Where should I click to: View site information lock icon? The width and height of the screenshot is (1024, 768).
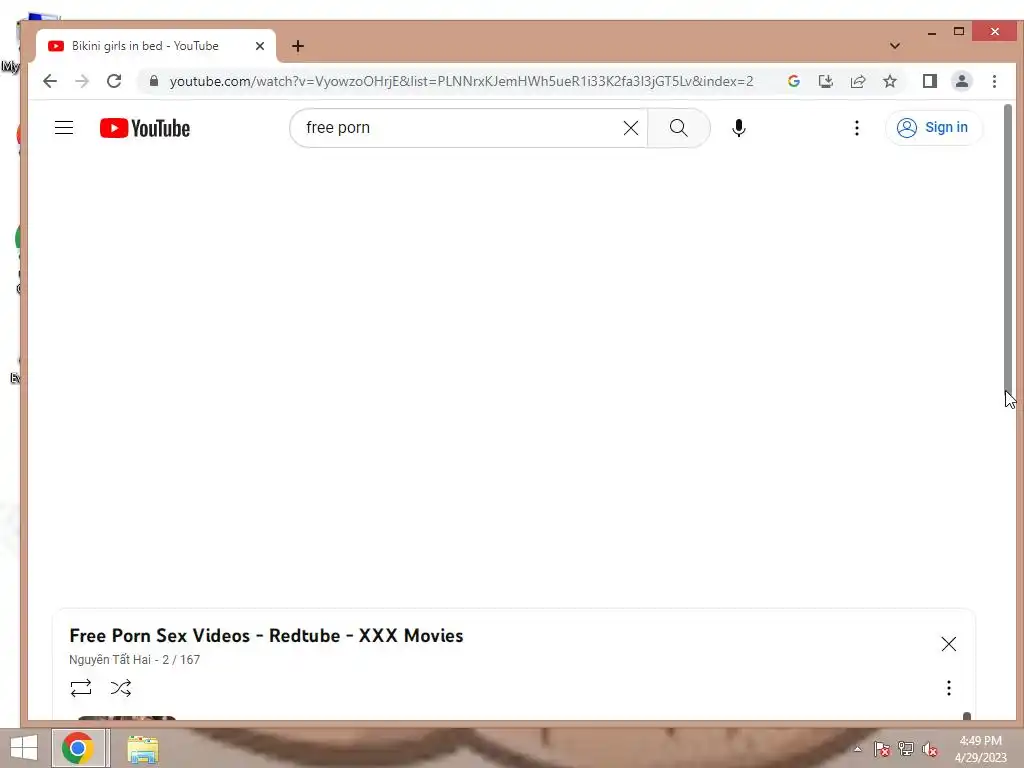tap(154, 81)
